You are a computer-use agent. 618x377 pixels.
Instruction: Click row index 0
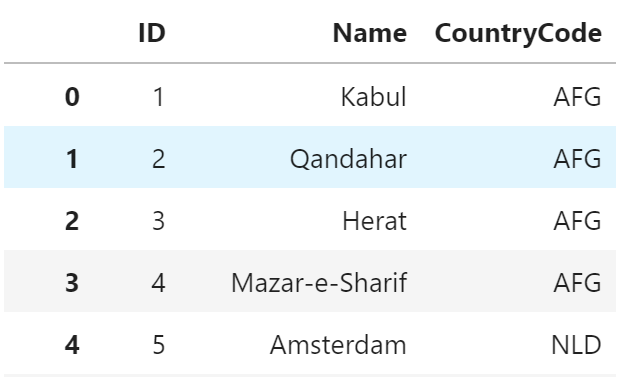(x=72, y=97)
